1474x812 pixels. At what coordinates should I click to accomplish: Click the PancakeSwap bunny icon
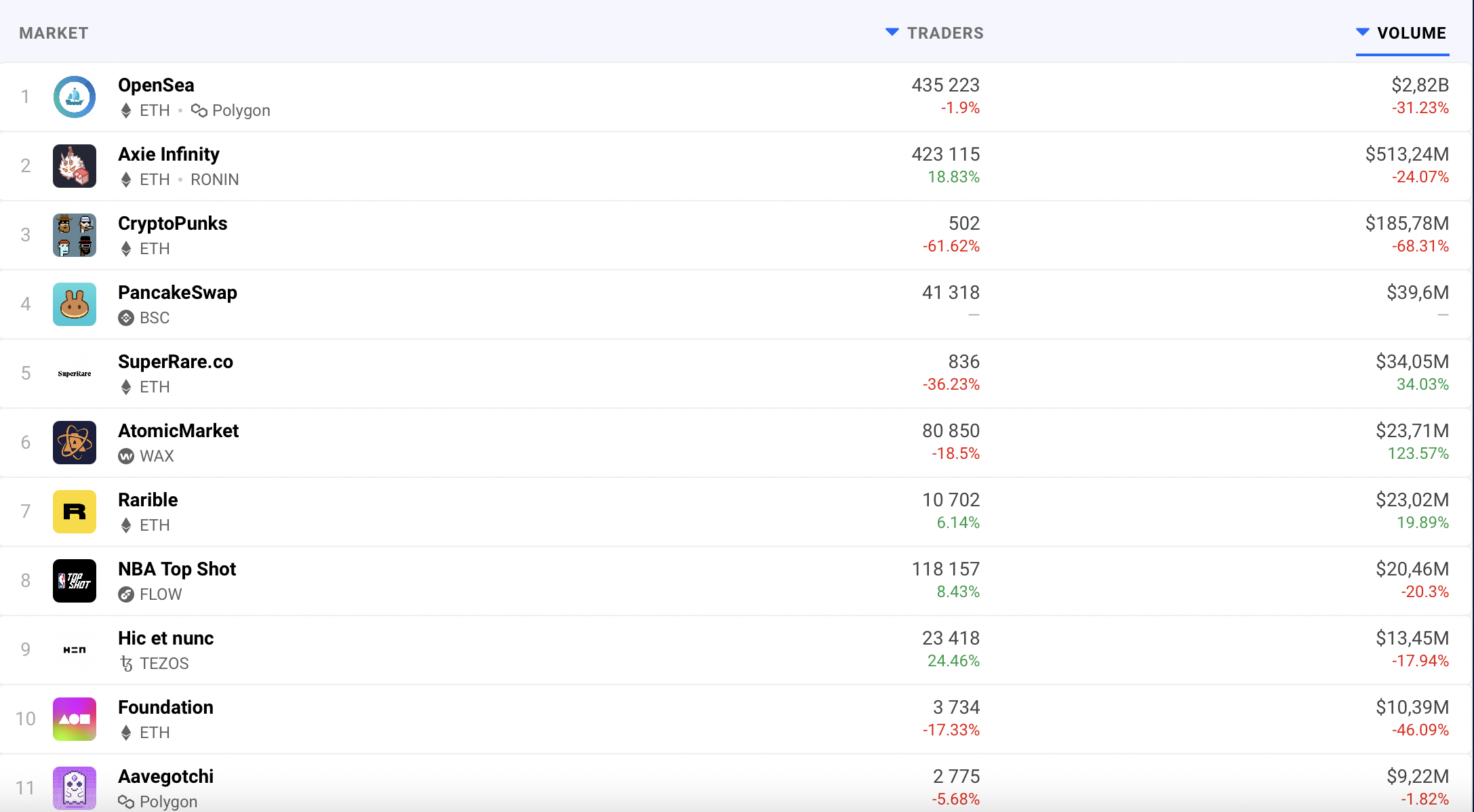click(75, 304)
